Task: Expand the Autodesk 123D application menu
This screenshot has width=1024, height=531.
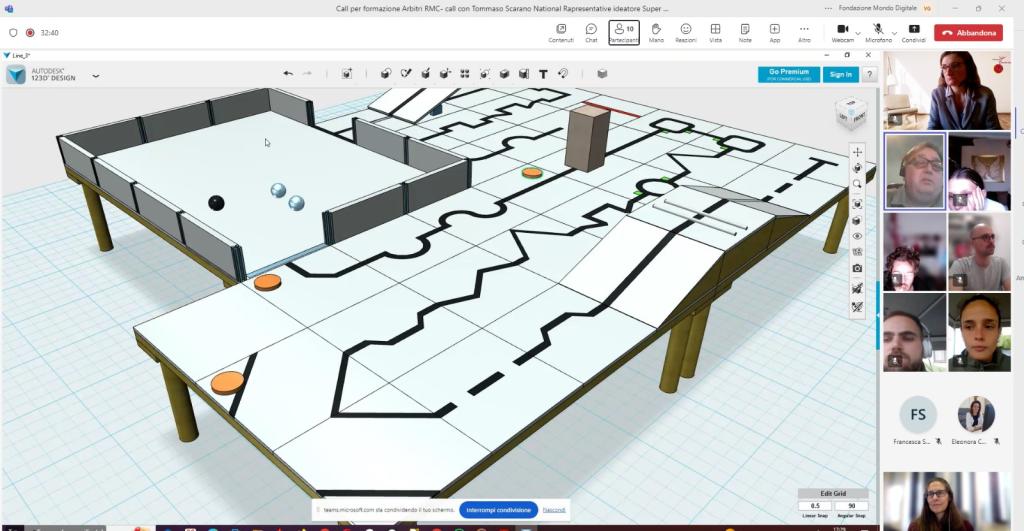Action: tap(96, 76)
